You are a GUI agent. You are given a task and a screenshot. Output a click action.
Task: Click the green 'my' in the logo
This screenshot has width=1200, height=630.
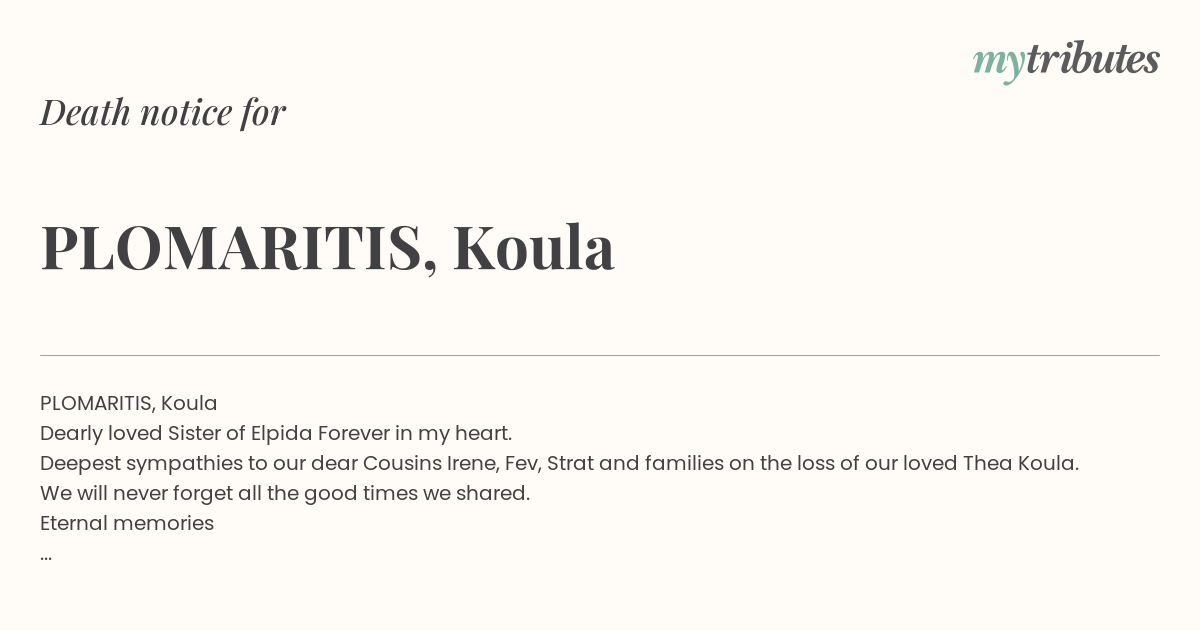pos(999,64)
